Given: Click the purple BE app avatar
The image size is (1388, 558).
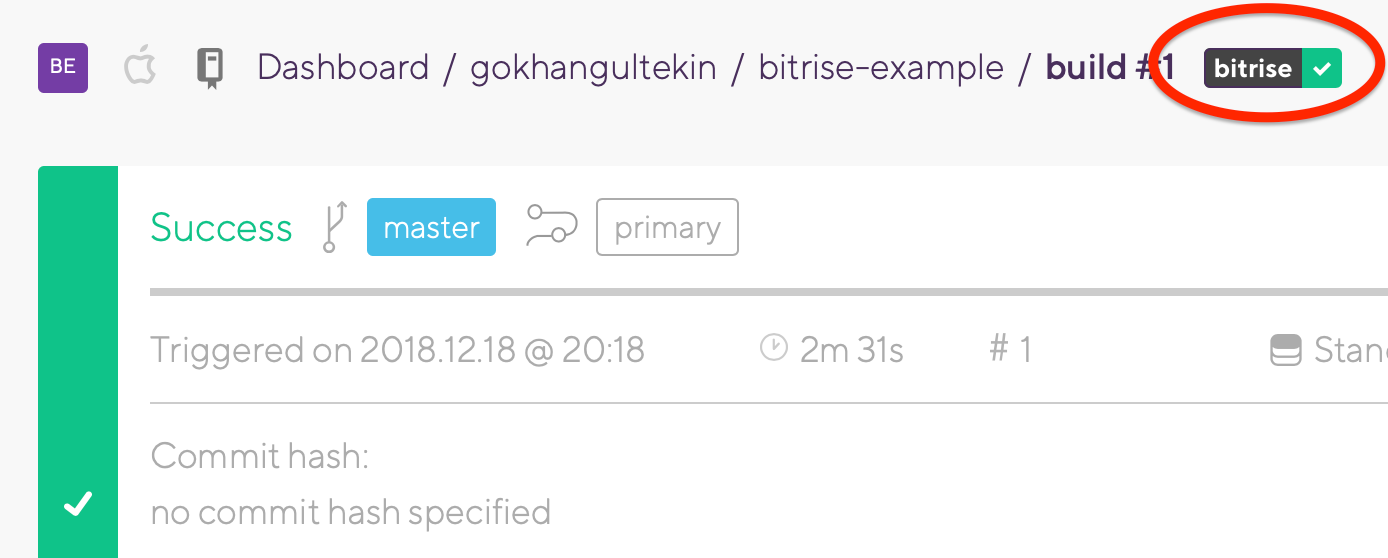Looking at the screenshot, I should click(x=63, y=68).
